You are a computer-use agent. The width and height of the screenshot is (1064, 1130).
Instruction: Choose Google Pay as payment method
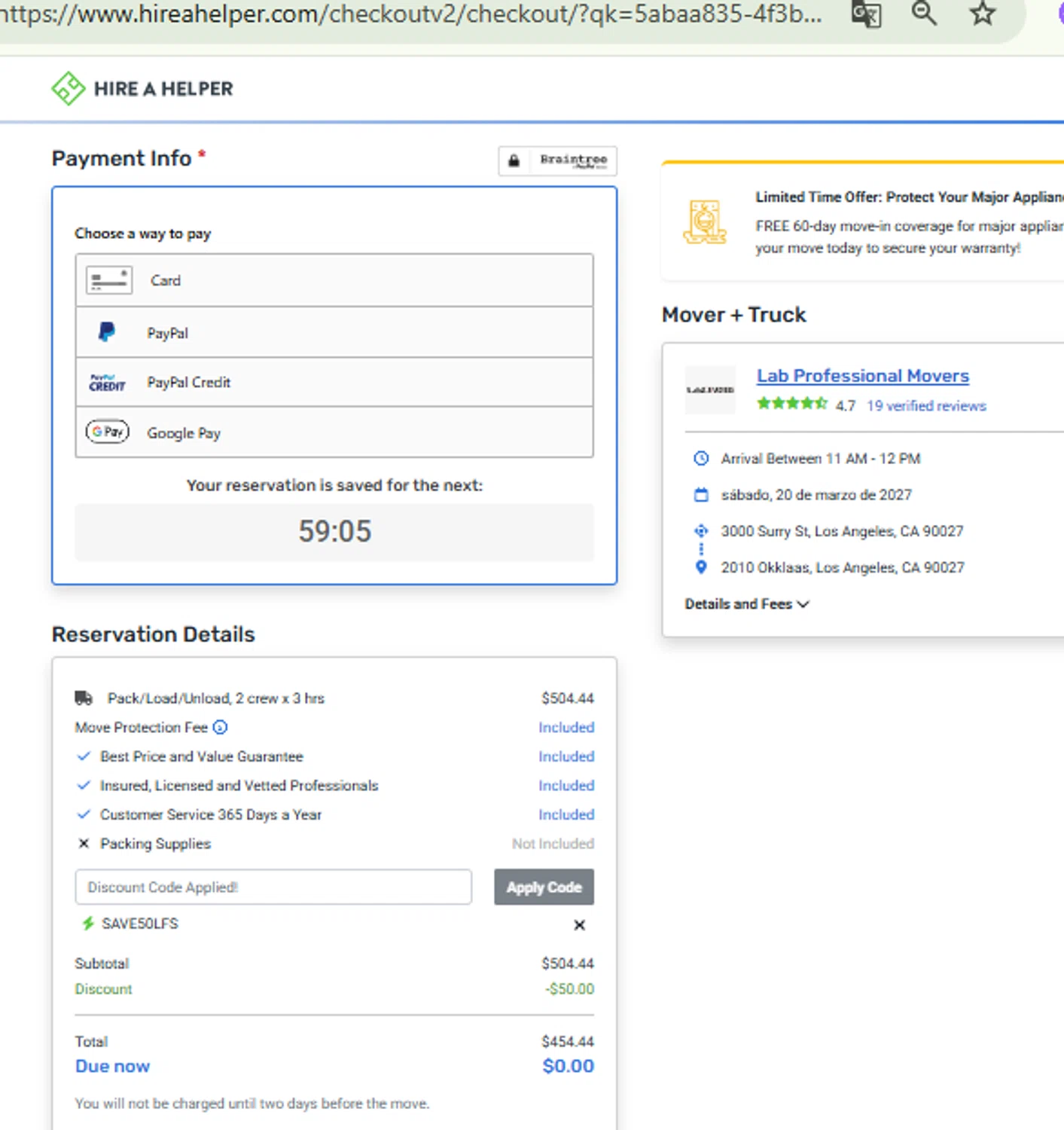click(x=334, y=432)
